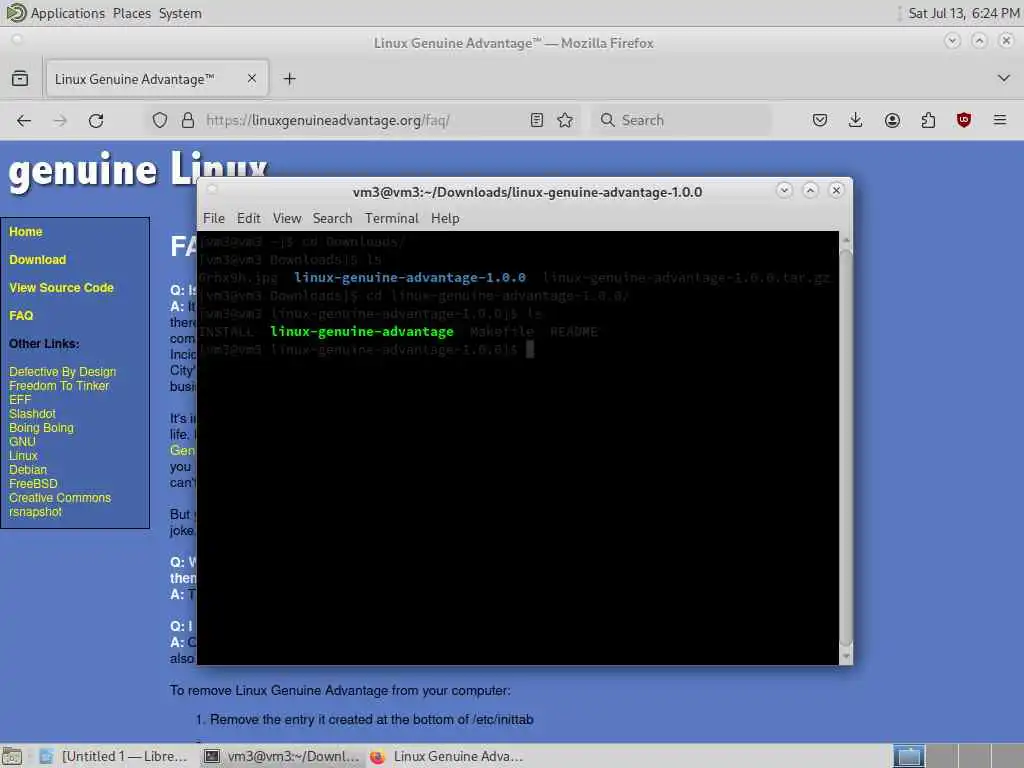Go back in Firefox
Screen dimensions: 1024x768
click(24, 120)
